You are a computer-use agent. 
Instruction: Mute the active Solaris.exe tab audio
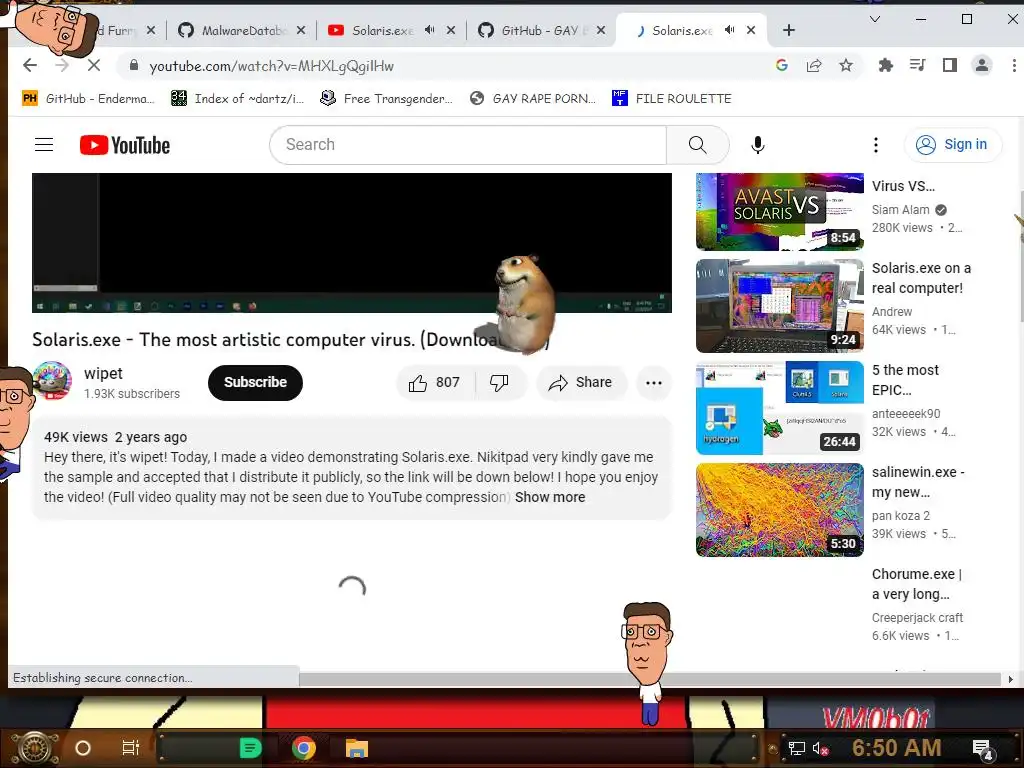tap(730, 30)
